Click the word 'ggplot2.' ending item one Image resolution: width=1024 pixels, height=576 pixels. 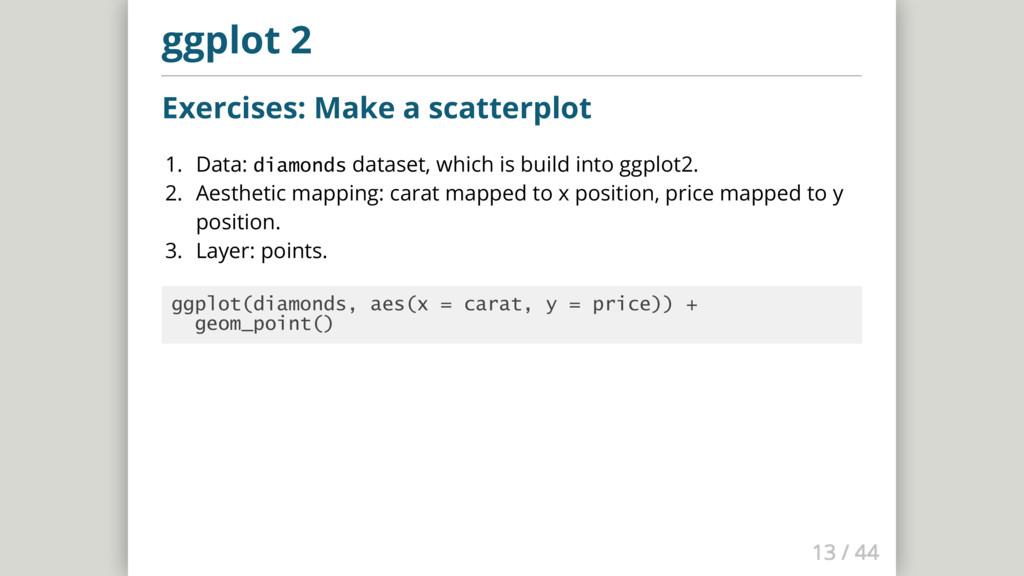pos(658,165)
